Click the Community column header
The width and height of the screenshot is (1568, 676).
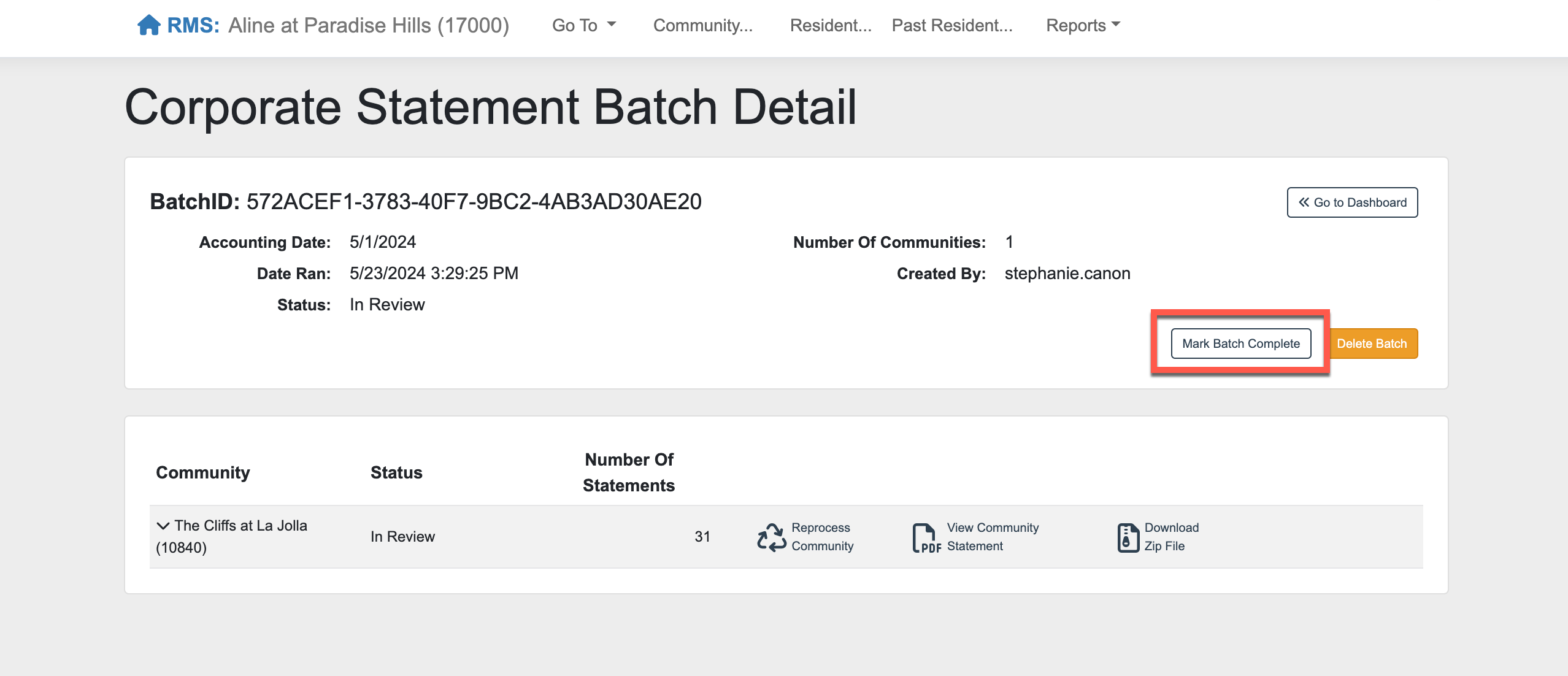tap(202, 472)
